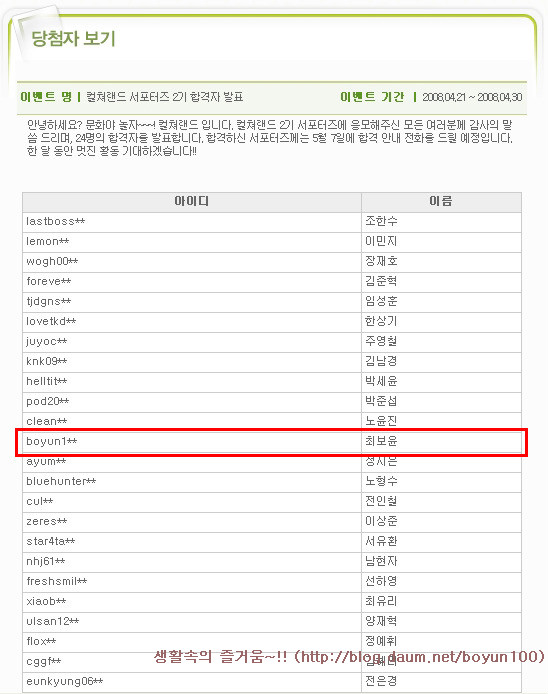548x694 pixels.
Task: Select the event name 컬쳐랜드 서포터즈 2기 합격자 발표
Action: point(164,96)
